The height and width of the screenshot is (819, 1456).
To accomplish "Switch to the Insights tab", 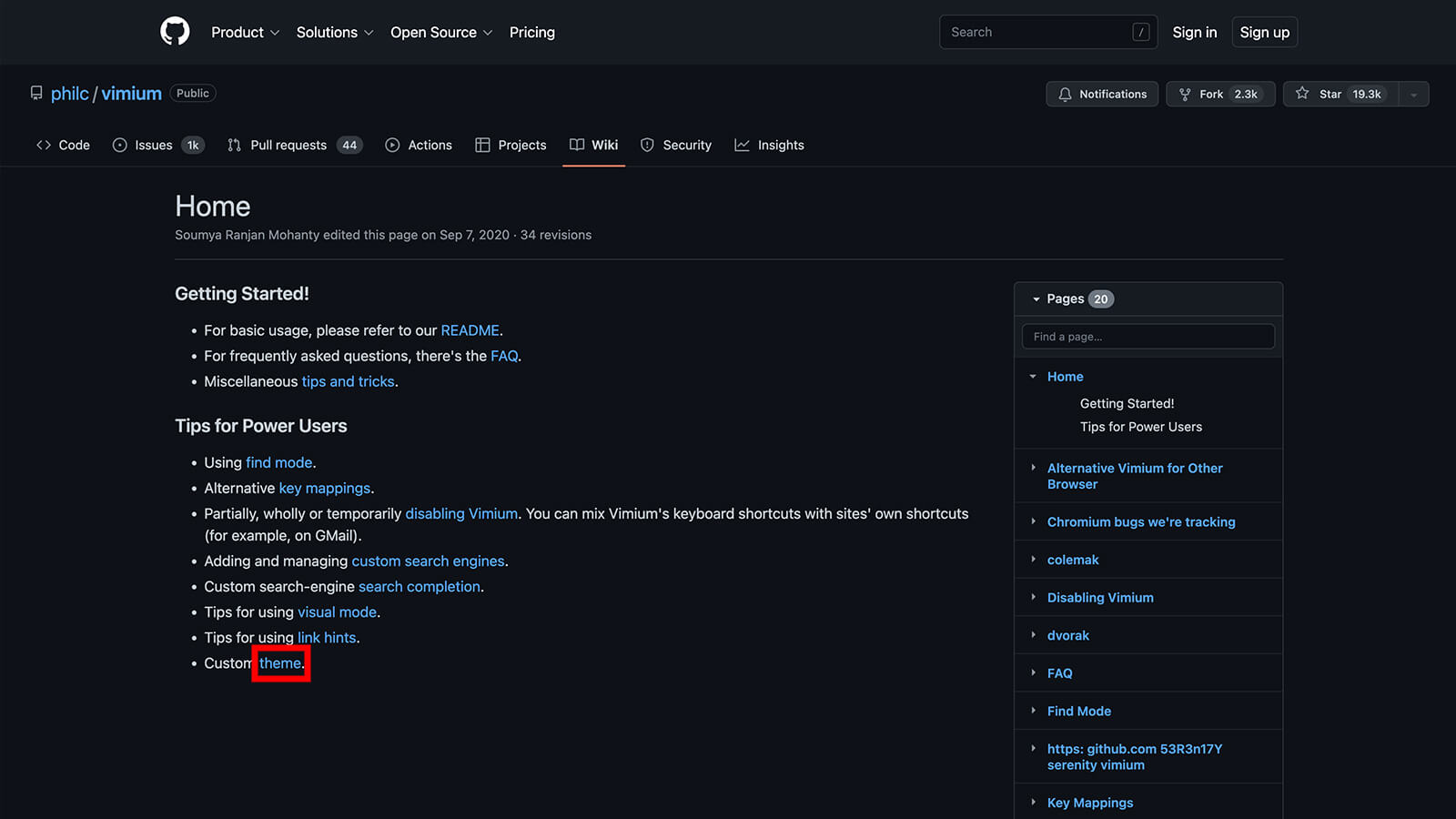I will 770,145.
